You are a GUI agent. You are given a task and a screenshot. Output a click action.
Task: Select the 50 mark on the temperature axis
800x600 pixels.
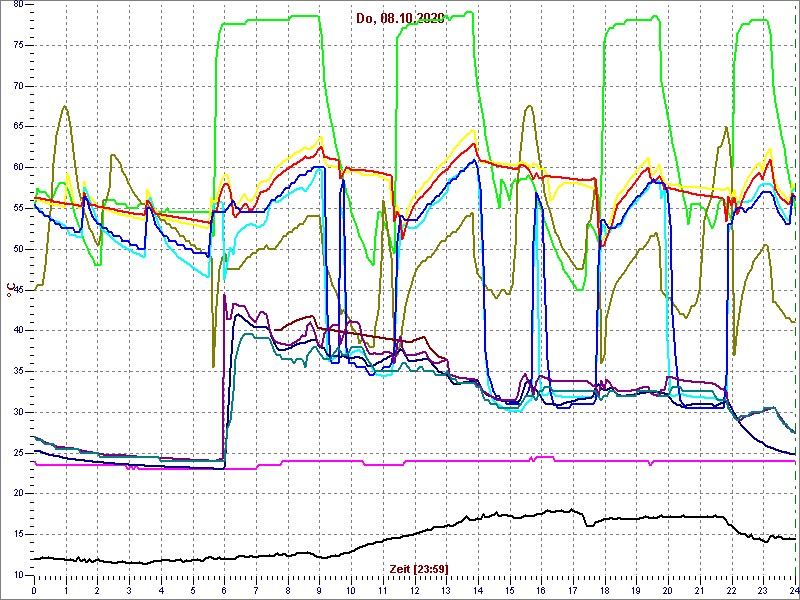click(17, 248)
